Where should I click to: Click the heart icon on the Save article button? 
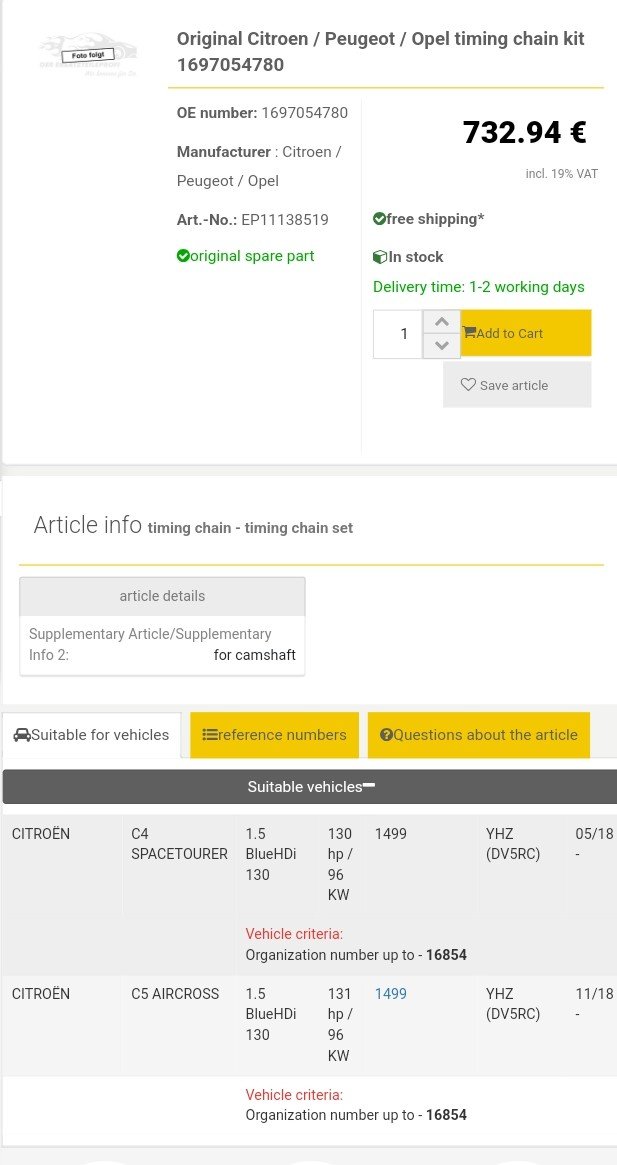pos(468,385)
